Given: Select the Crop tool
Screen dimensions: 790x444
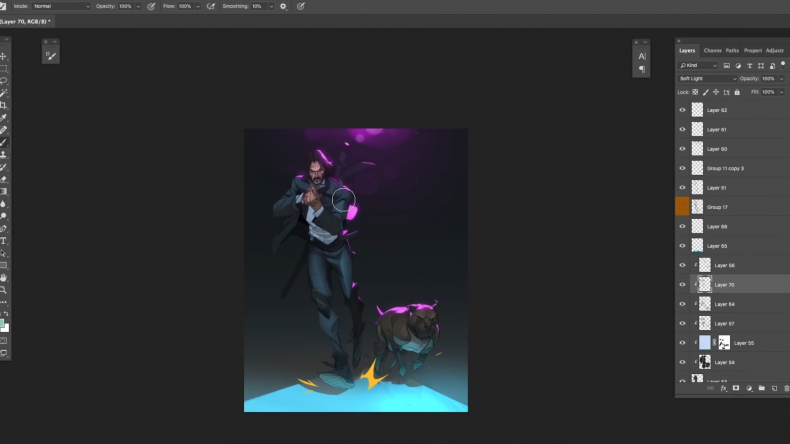Looking at the screenshot, I should click(x=4, y=105).
